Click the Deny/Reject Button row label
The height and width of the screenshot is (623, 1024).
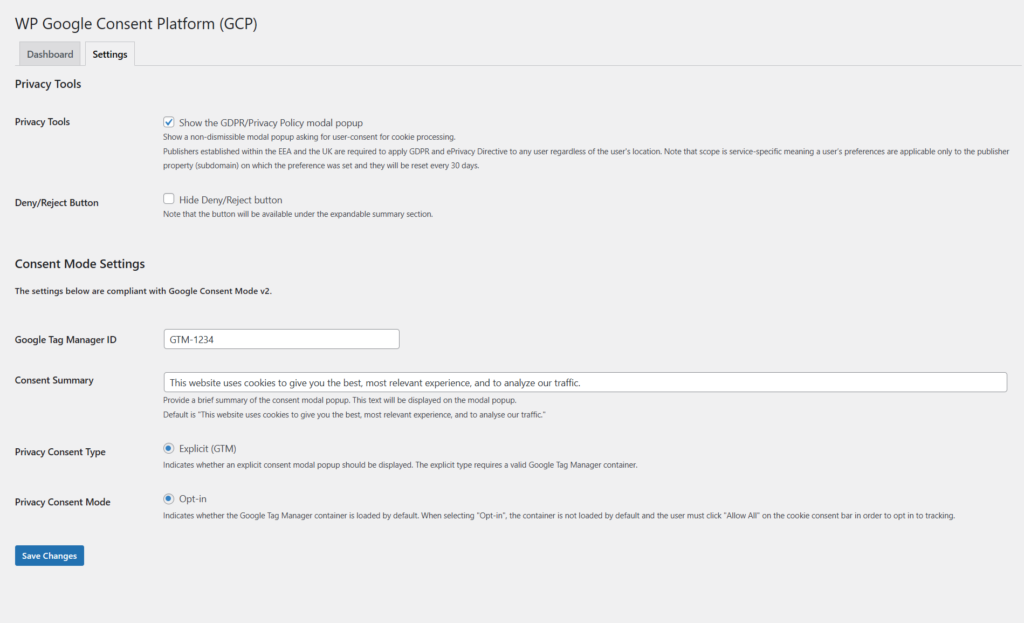pos(57,202)
